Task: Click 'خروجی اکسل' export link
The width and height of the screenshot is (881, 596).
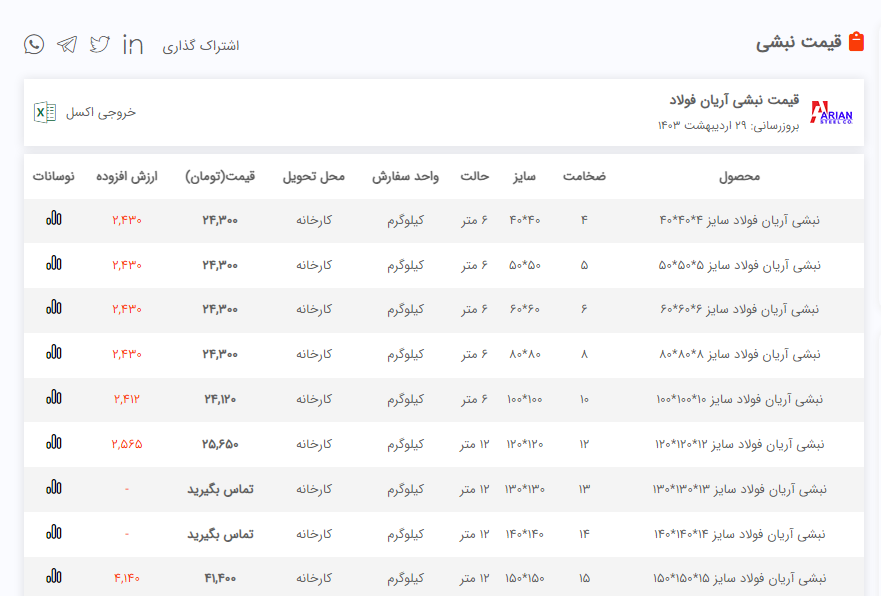Action: coord(101,112)
